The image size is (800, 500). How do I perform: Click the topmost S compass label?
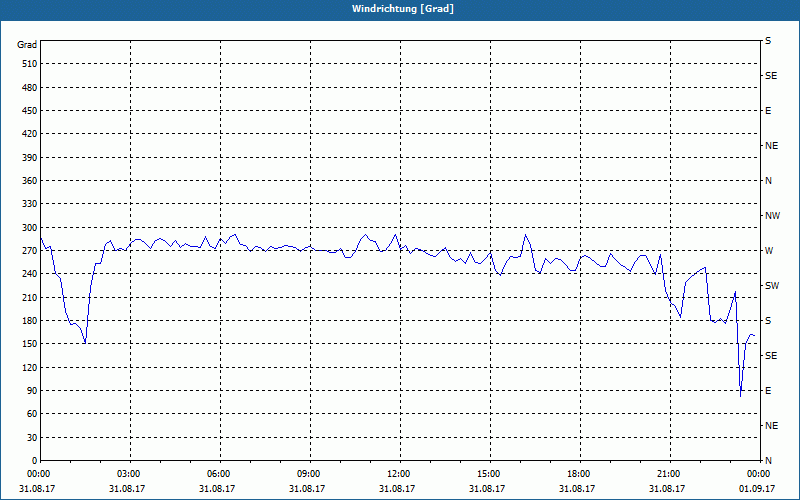click(x=768, y=41)
